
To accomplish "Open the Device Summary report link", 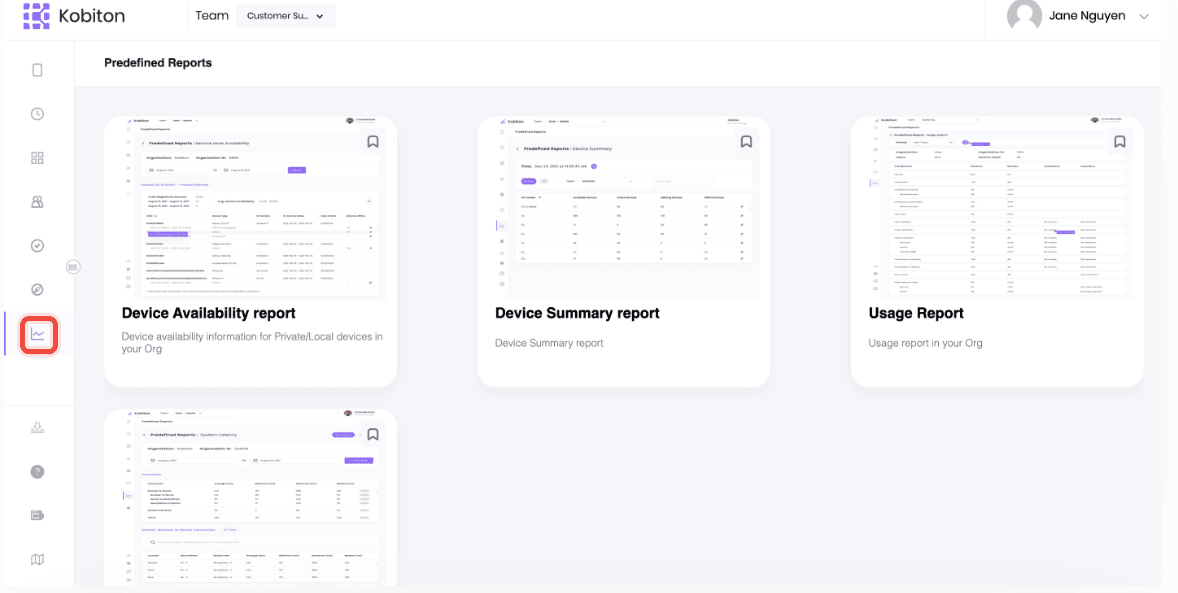I will pyautogui.click(x=577, y=313).
